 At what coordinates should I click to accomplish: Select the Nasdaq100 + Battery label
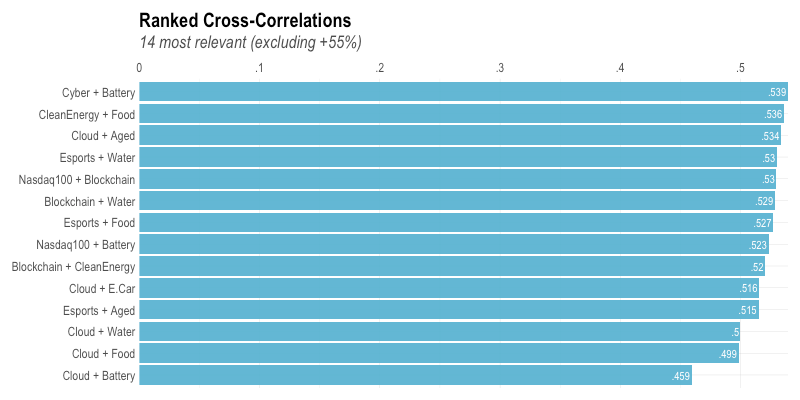tap(86, 245)
